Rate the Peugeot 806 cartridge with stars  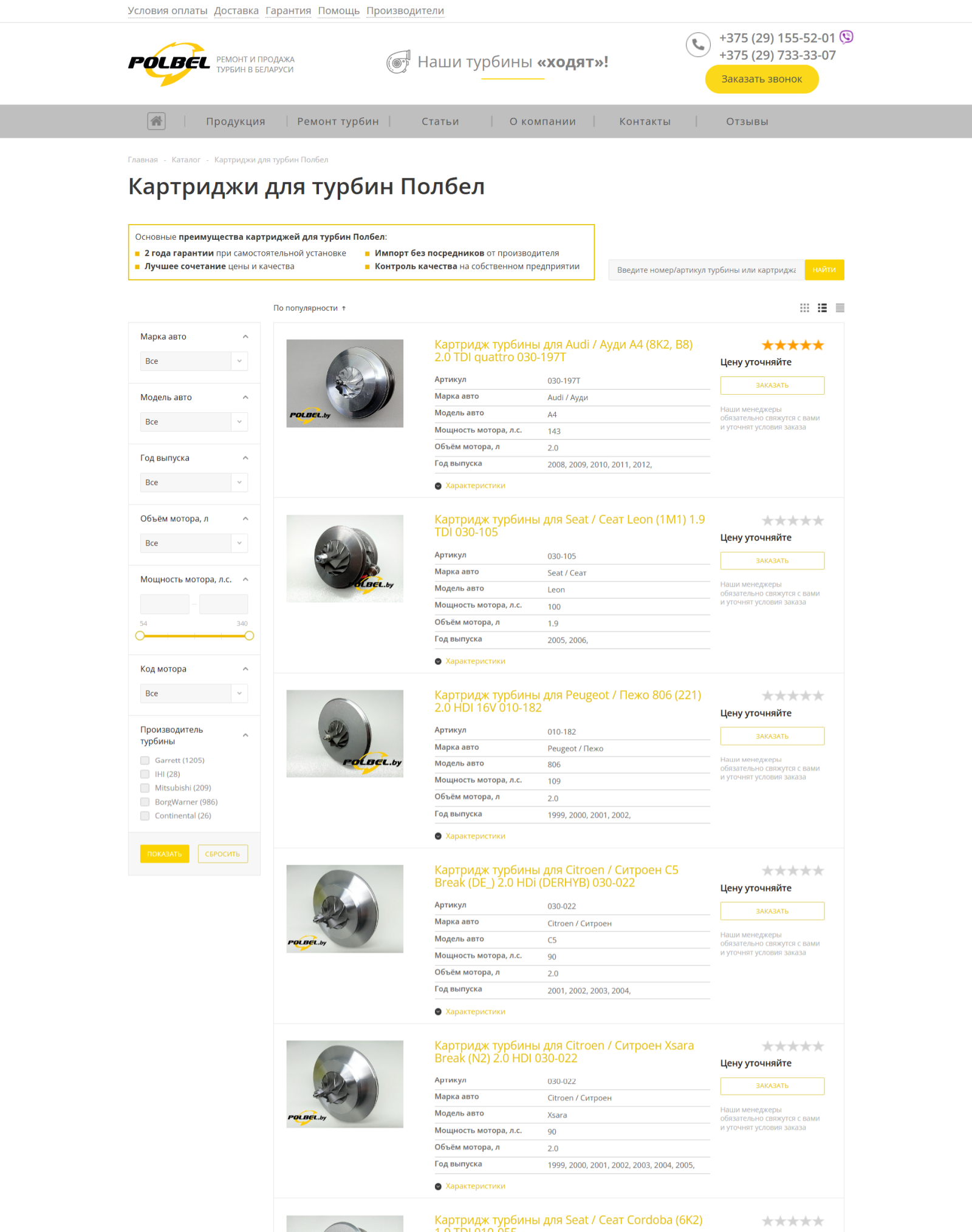click(793, 695)
